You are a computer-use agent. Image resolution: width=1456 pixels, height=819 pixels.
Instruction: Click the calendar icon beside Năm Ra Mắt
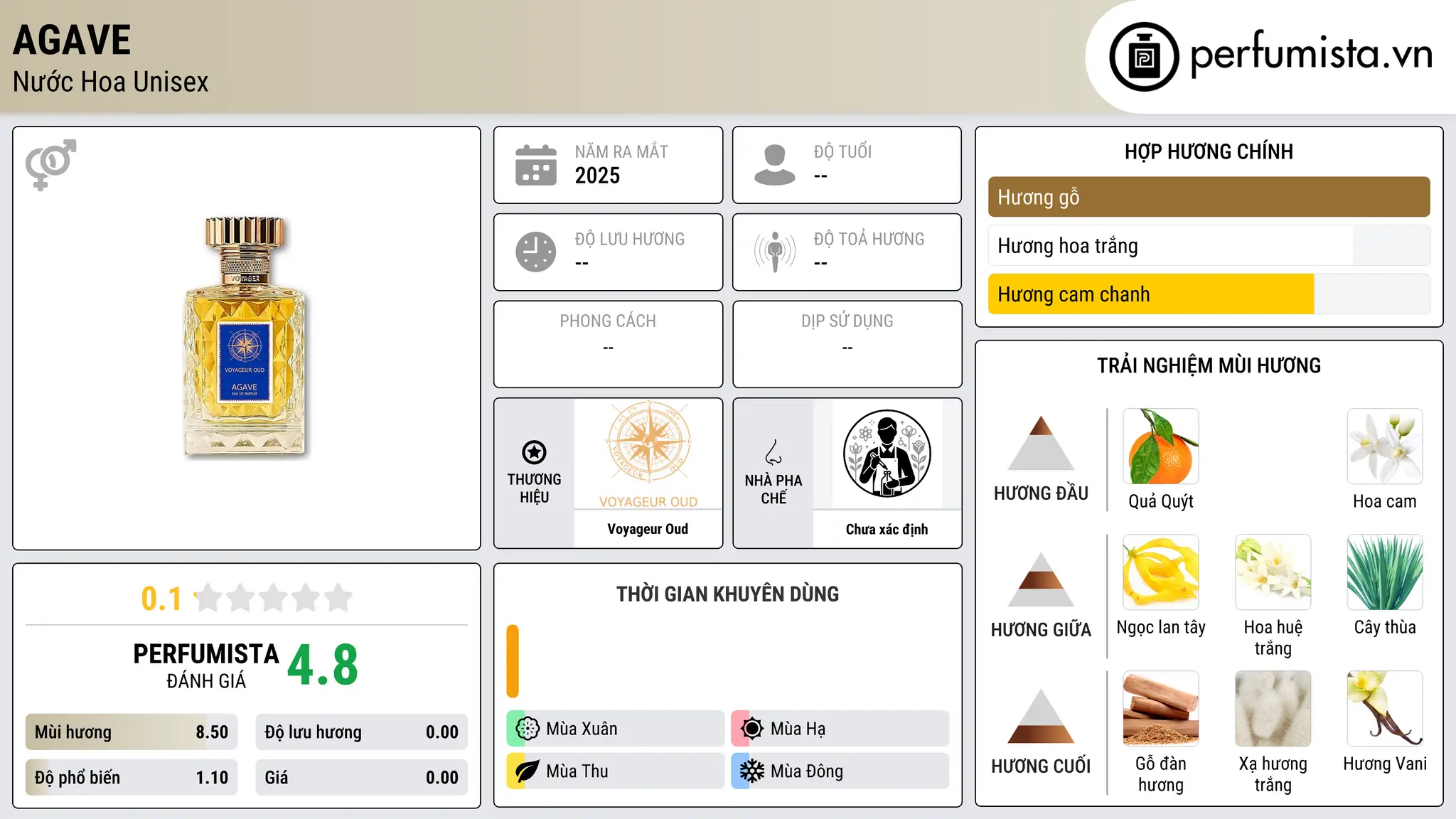(x=536, y=165)
